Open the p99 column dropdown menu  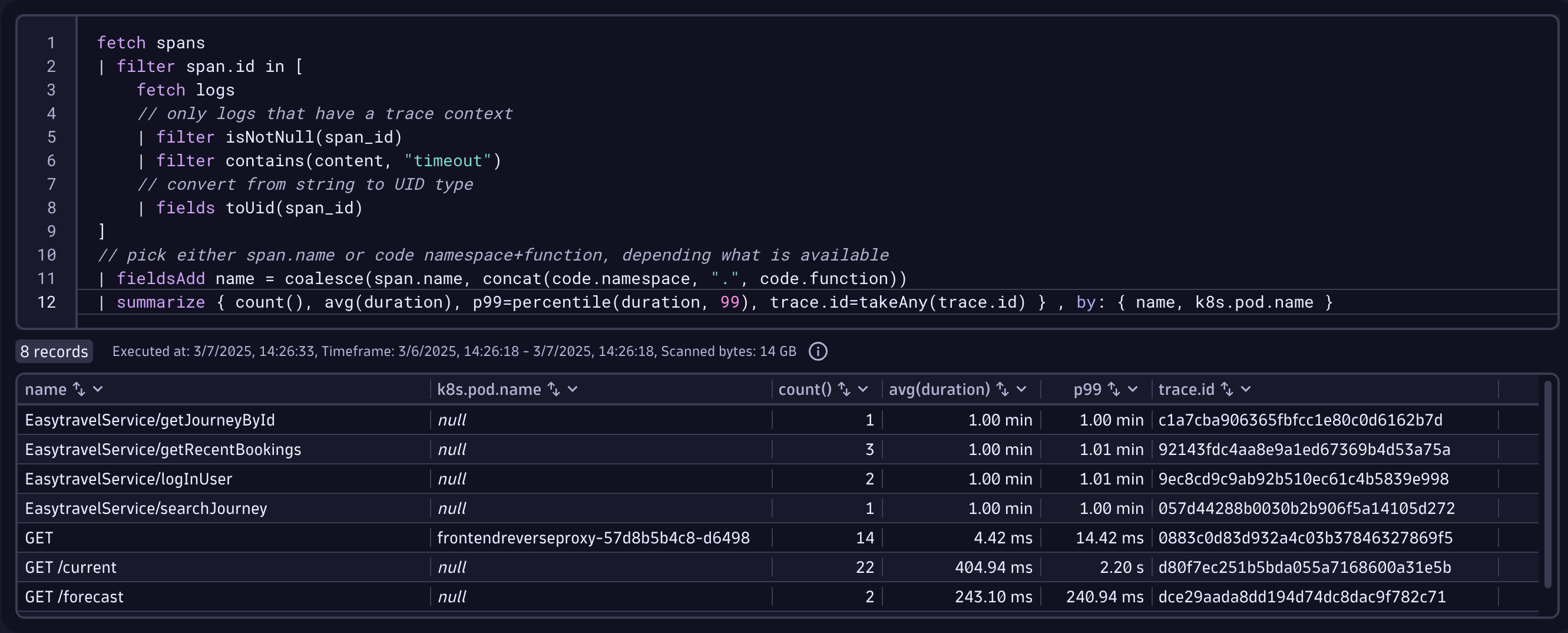[1133, 390]
